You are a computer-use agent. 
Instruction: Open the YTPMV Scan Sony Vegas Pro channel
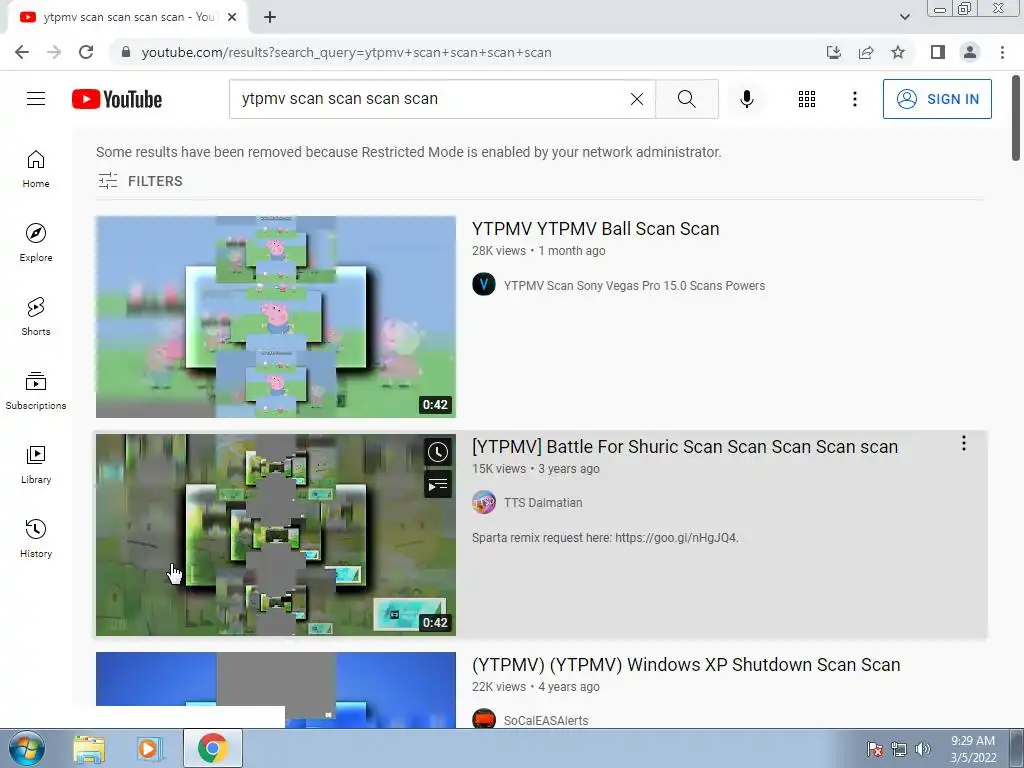[x=634, y=285]
